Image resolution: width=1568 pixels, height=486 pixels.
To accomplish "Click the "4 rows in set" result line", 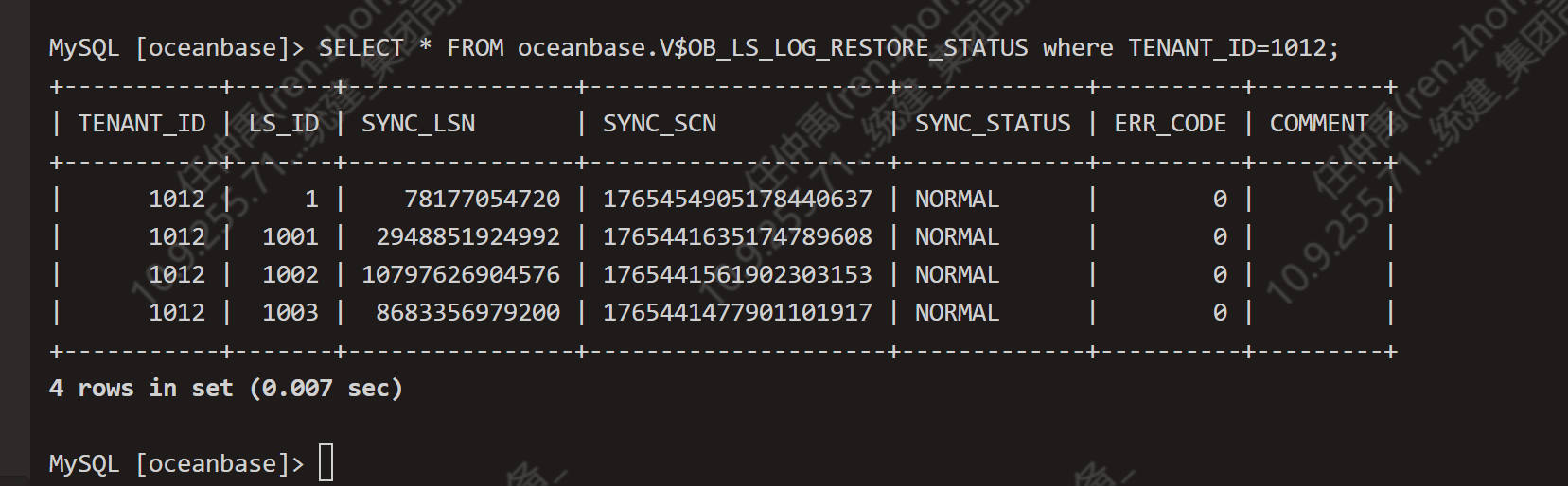I will (x=225, y=389).
